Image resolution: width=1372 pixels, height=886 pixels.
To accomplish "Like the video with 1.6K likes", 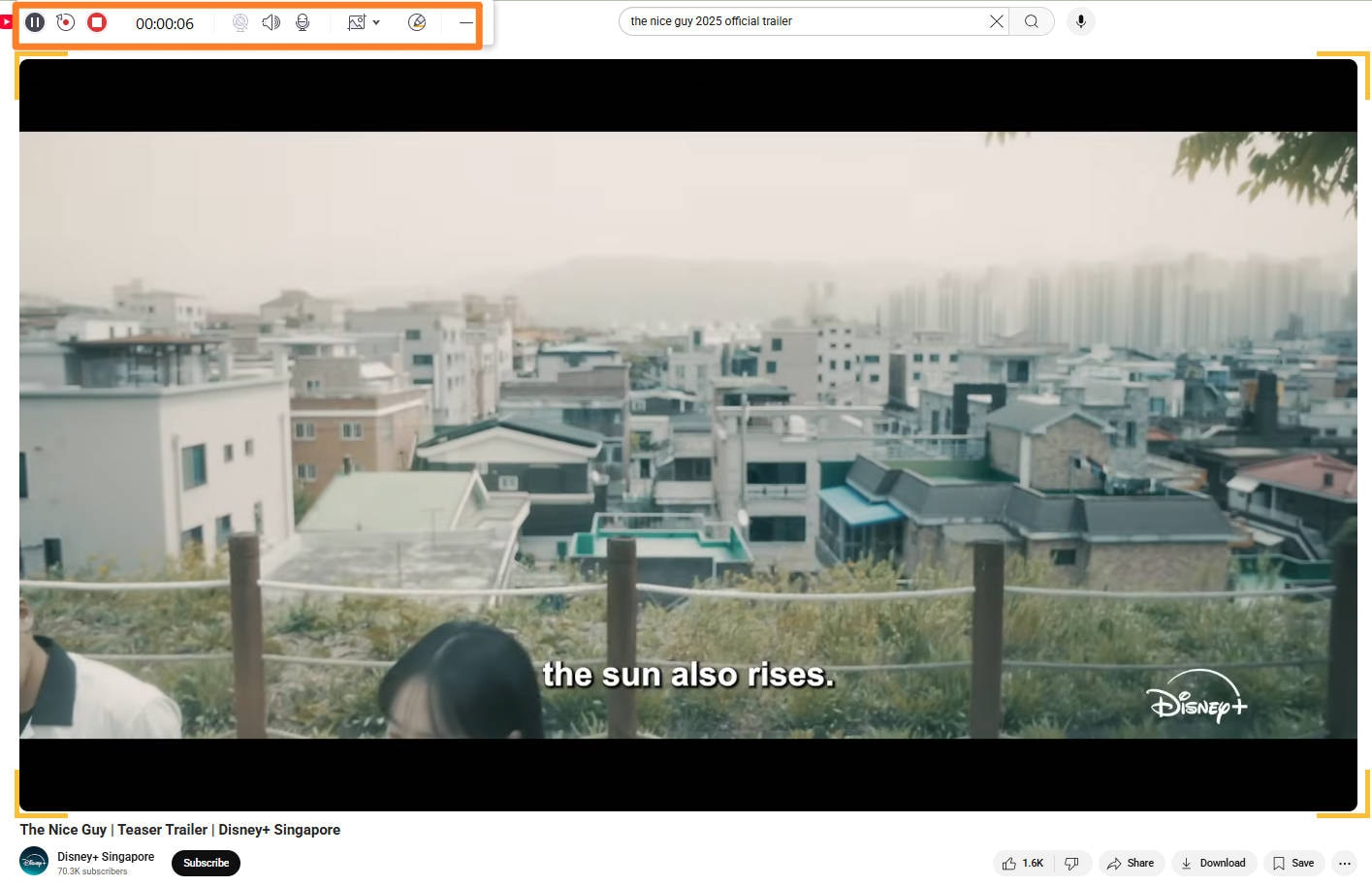I will tap(1023, 863).
